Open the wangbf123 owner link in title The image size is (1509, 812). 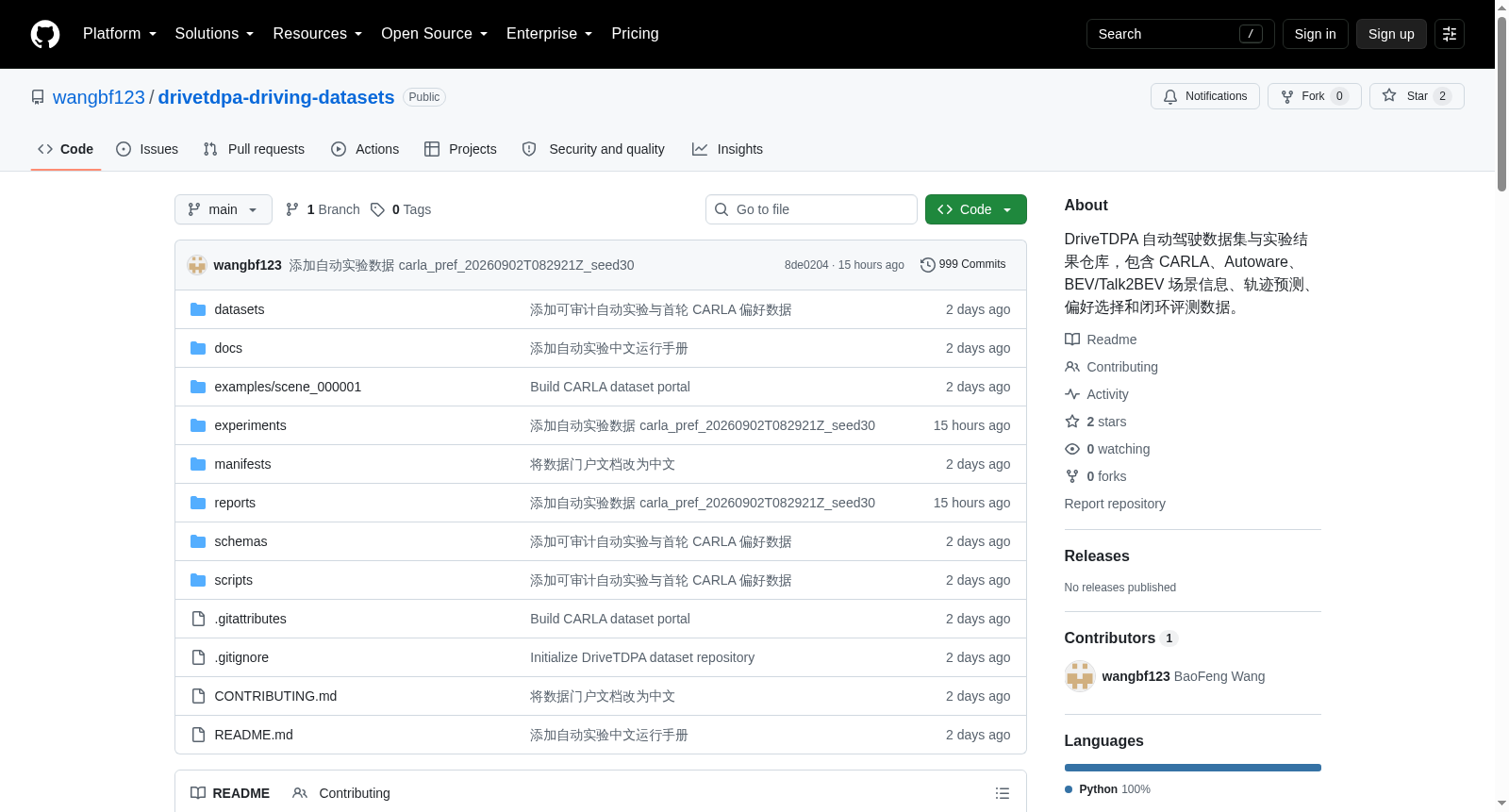pos(99,97)
